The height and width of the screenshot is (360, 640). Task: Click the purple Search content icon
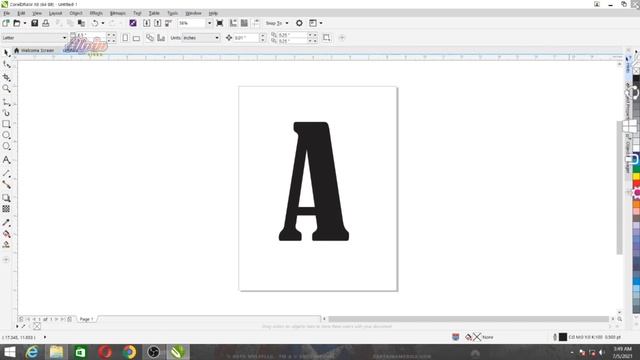[133, 23]
